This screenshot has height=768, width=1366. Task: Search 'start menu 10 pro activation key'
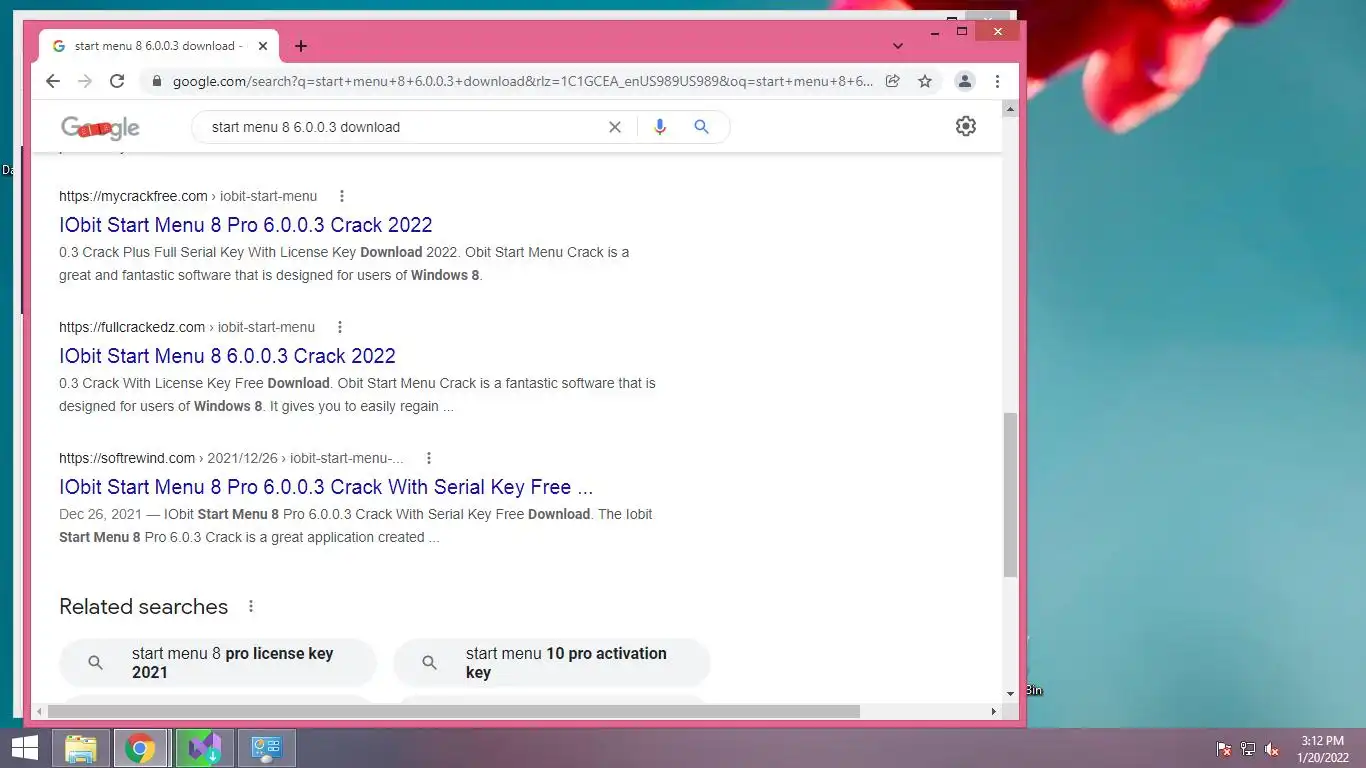tap(552, 662)
